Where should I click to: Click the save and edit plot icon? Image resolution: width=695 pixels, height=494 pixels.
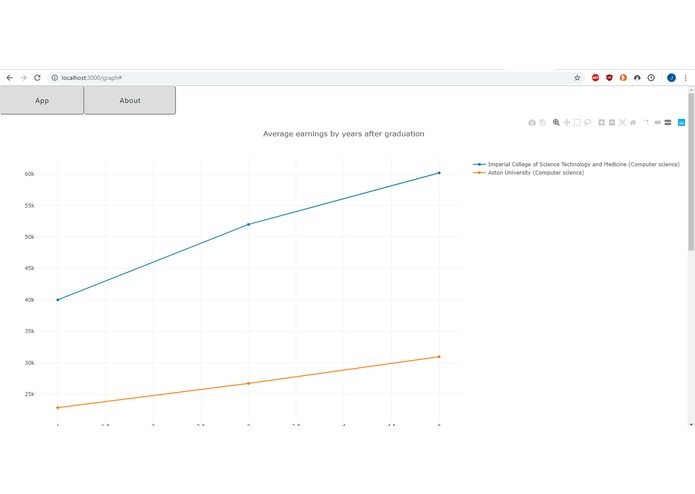point(543,122)
